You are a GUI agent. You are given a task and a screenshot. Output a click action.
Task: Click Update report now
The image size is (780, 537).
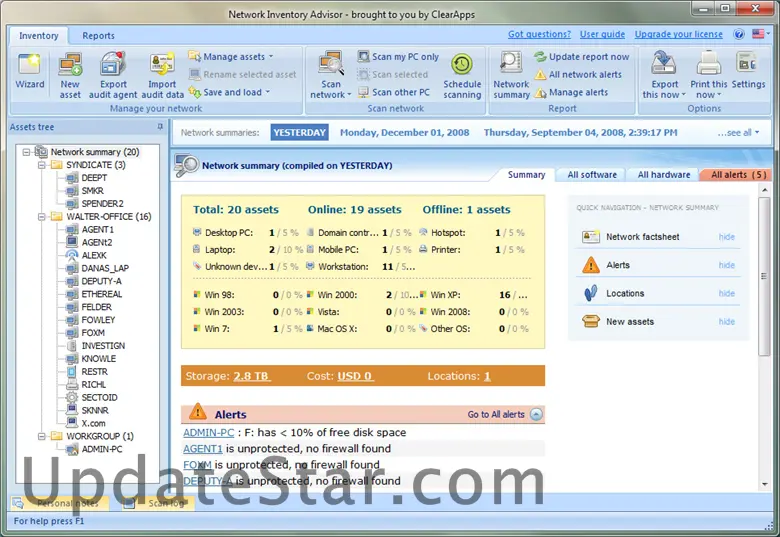point(582,57)
